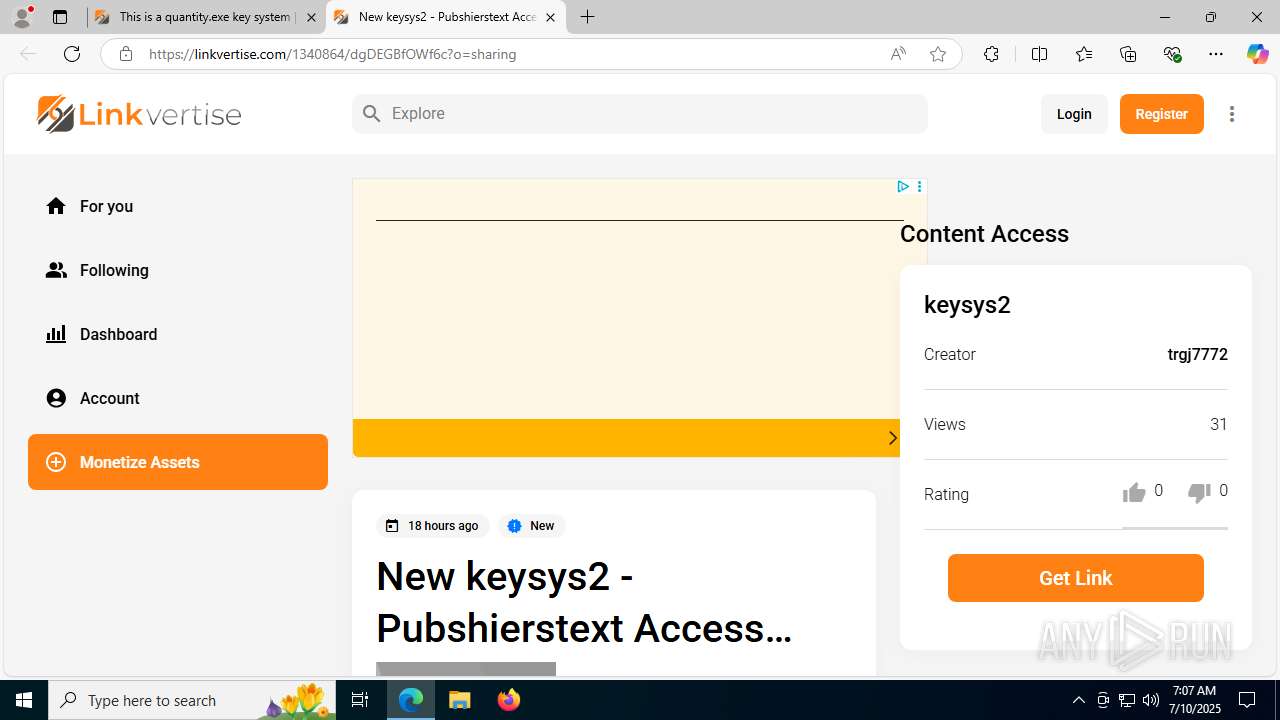Add this page to favorites star
This screenshot has height=720, width=1280.
938,54
